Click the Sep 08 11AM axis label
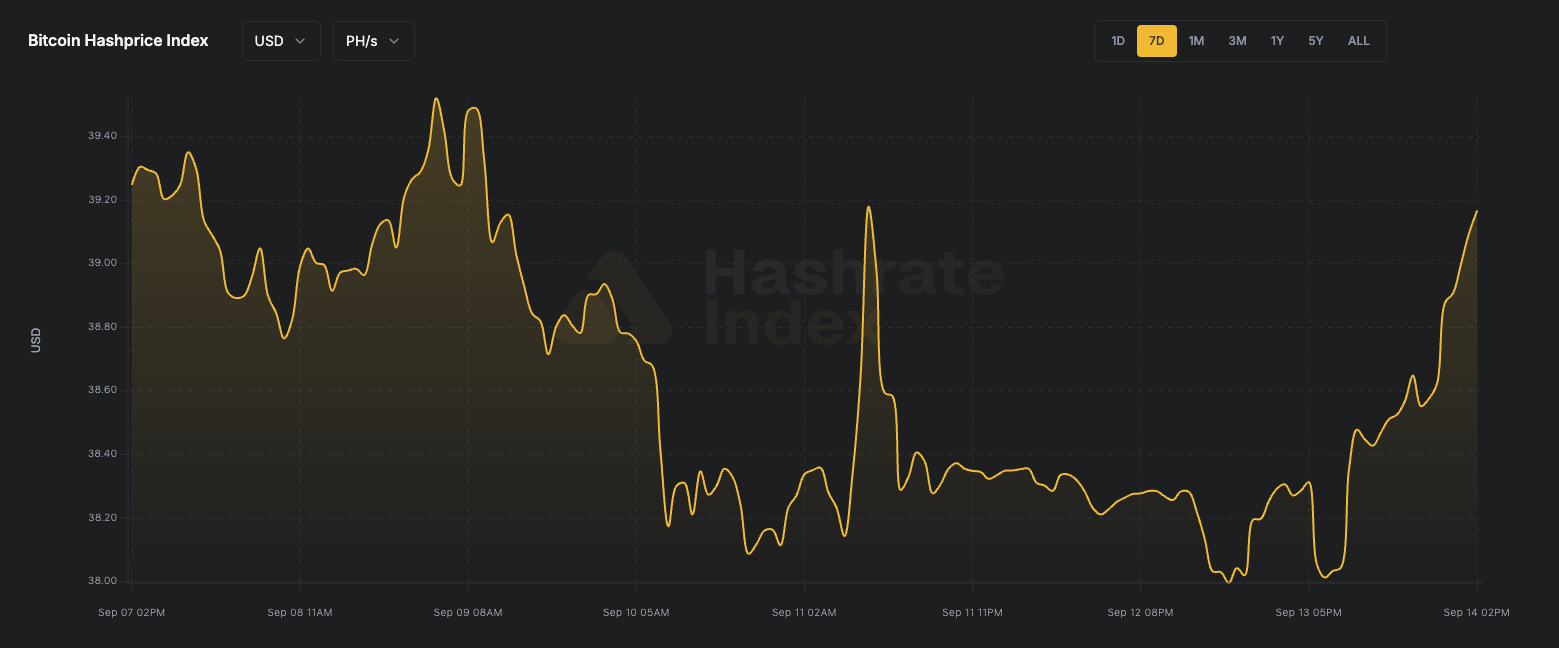1559x648 pixels. tap(300, 612)
